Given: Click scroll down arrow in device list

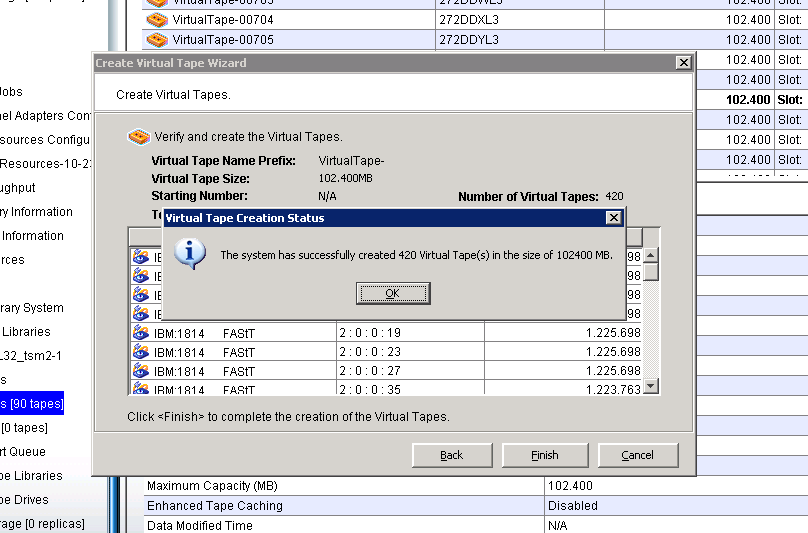Looking at the screenshot, I should 651,386.
